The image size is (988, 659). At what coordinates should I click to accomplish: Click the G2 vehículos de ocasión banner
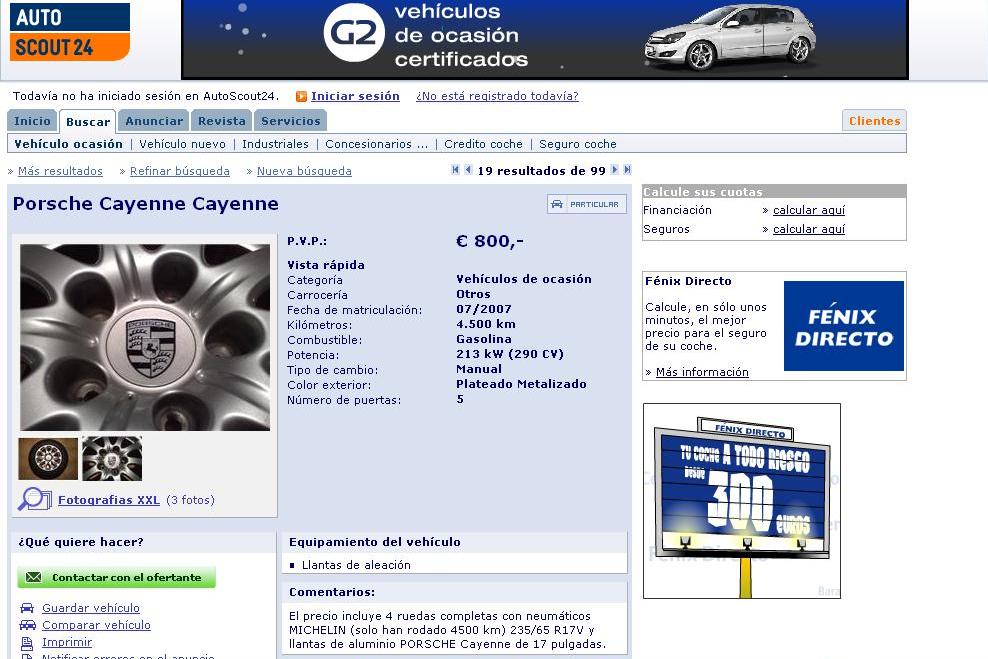(544, 39)
